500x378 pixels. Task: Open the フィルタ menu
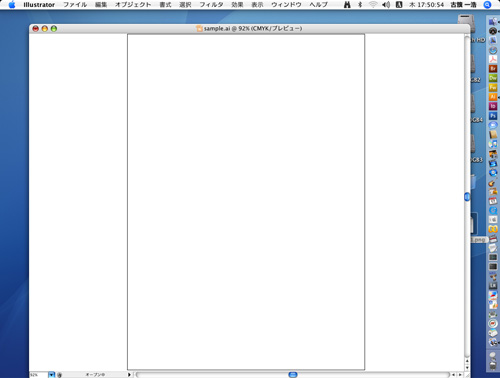211,5
